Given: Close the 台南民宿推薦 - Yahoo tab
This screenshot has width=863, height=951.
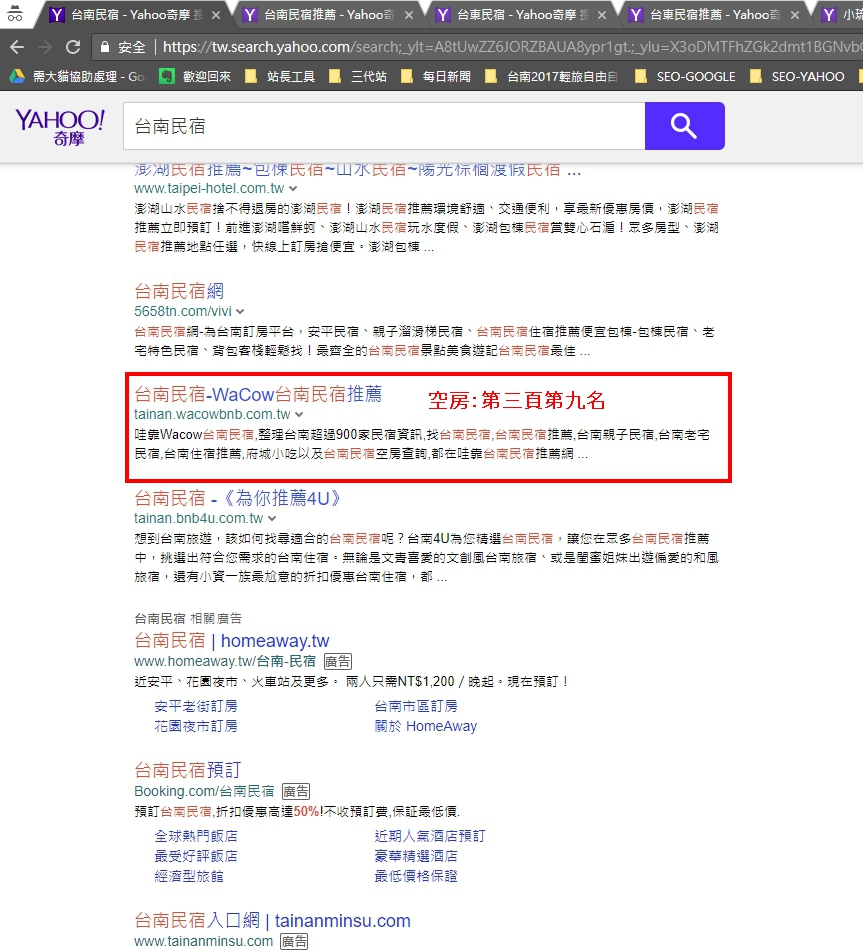Looking at the screenshot, I should (409, 15).
